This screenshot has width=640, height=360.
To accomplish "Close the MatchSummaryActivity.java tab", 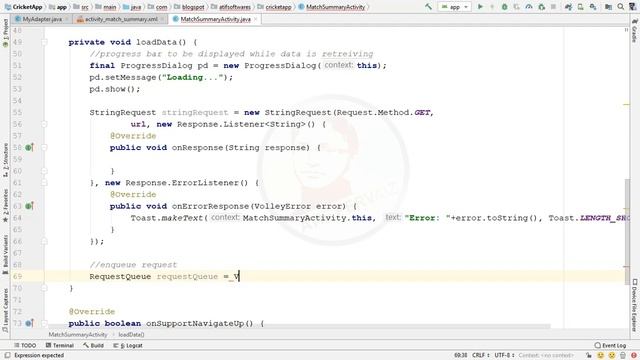I will click(x=256, y=19).
